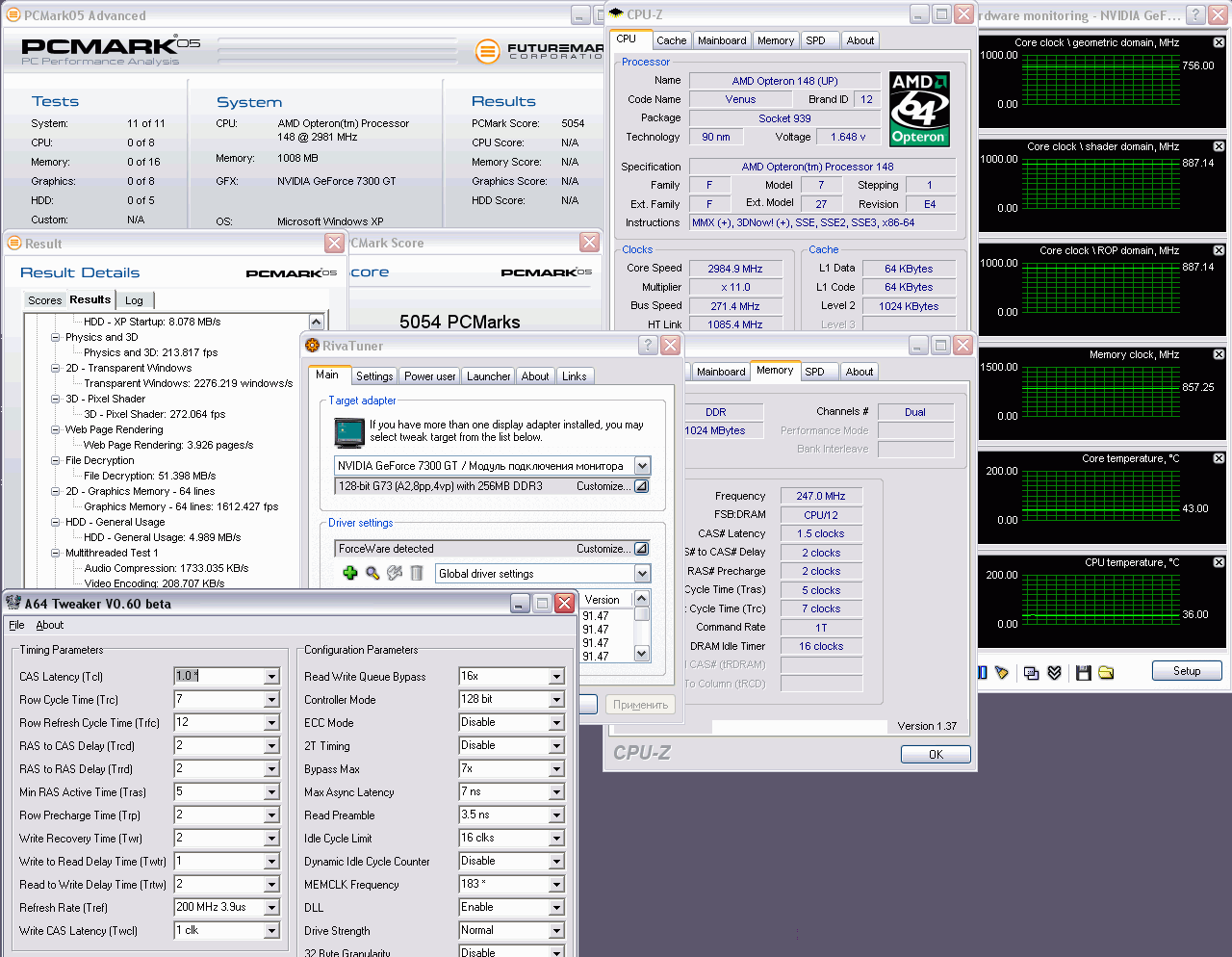Screen dimensions: 1232x957
Task: Click the driver version list scrollbar down arrow
Action: click(x=642, y=654)
